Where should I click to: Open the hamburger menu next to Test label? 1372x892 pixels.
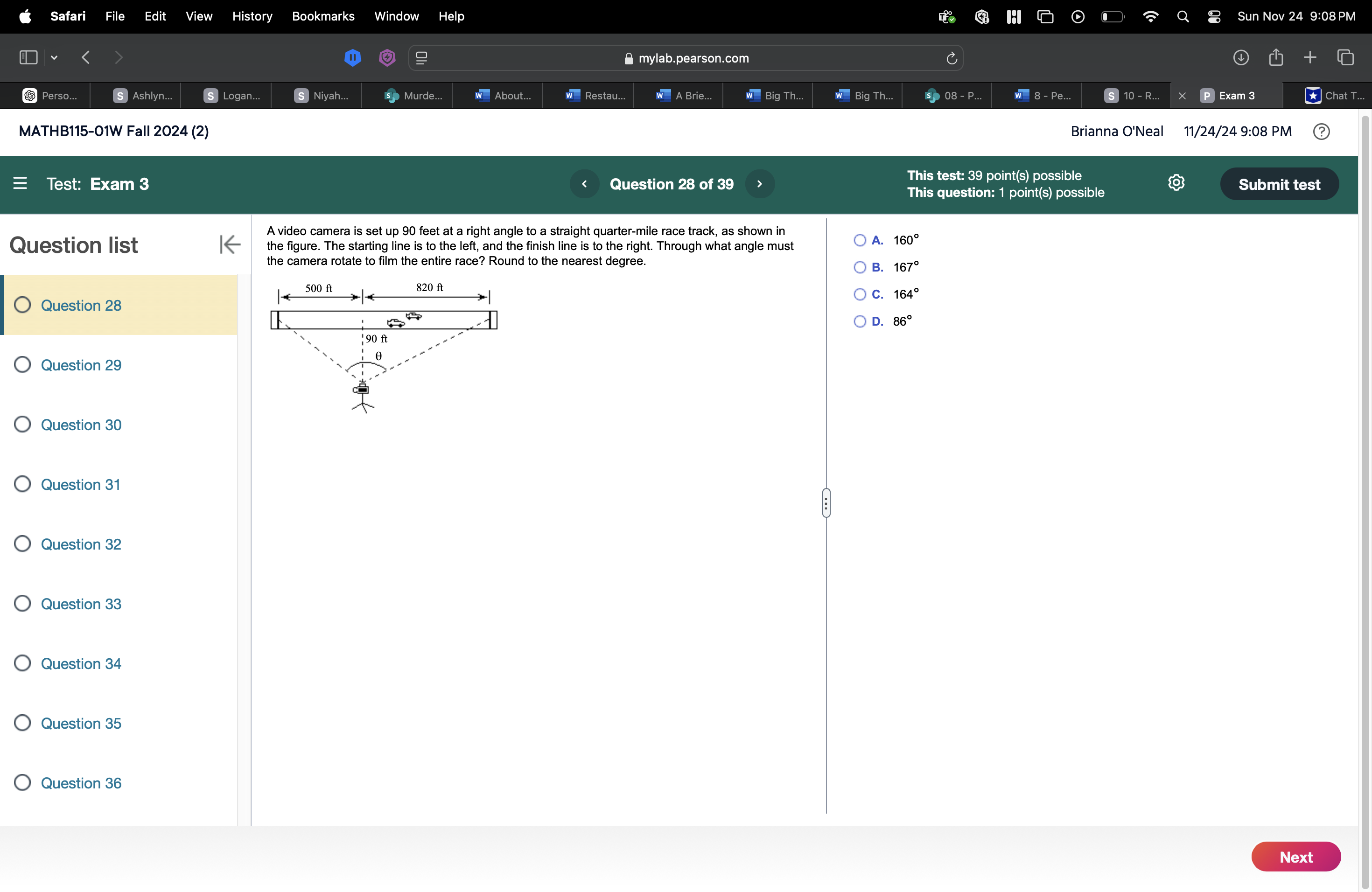[x=21, y=184]
